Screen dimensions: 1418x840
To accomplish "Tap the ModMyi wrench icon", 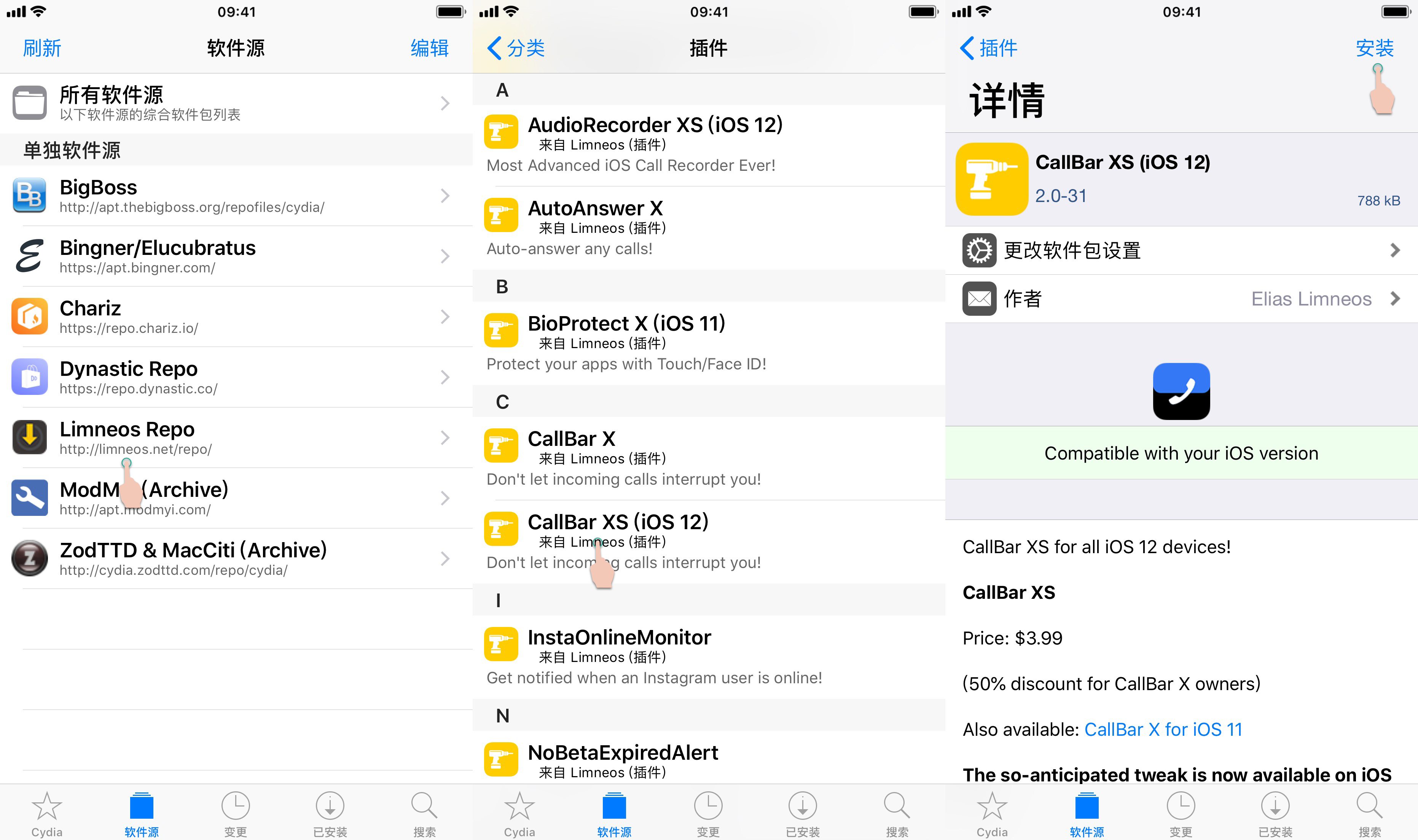I will pyautogui.click(x=29, y=498).
